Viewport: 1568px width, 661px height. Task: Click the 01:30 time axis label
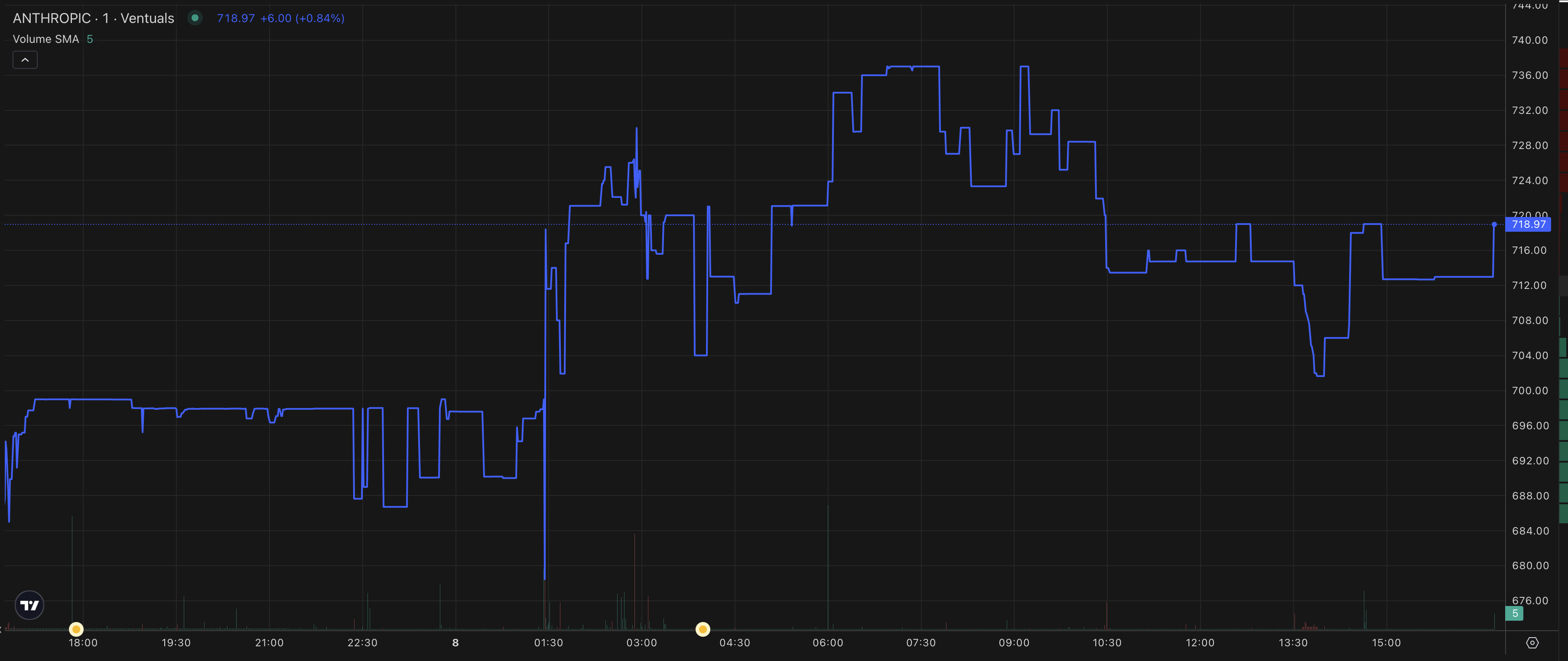click(548, 643)
